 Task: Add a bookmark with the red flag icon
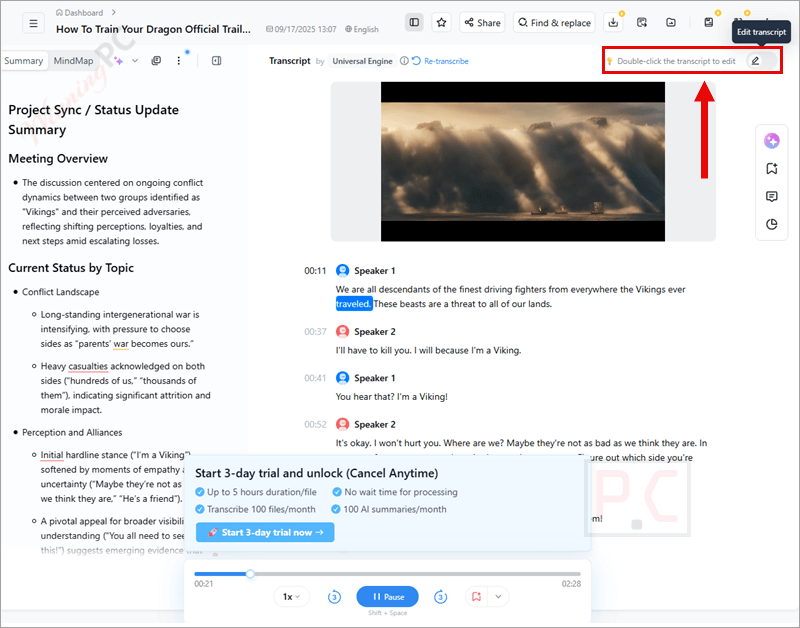click(x=477, y=596)
